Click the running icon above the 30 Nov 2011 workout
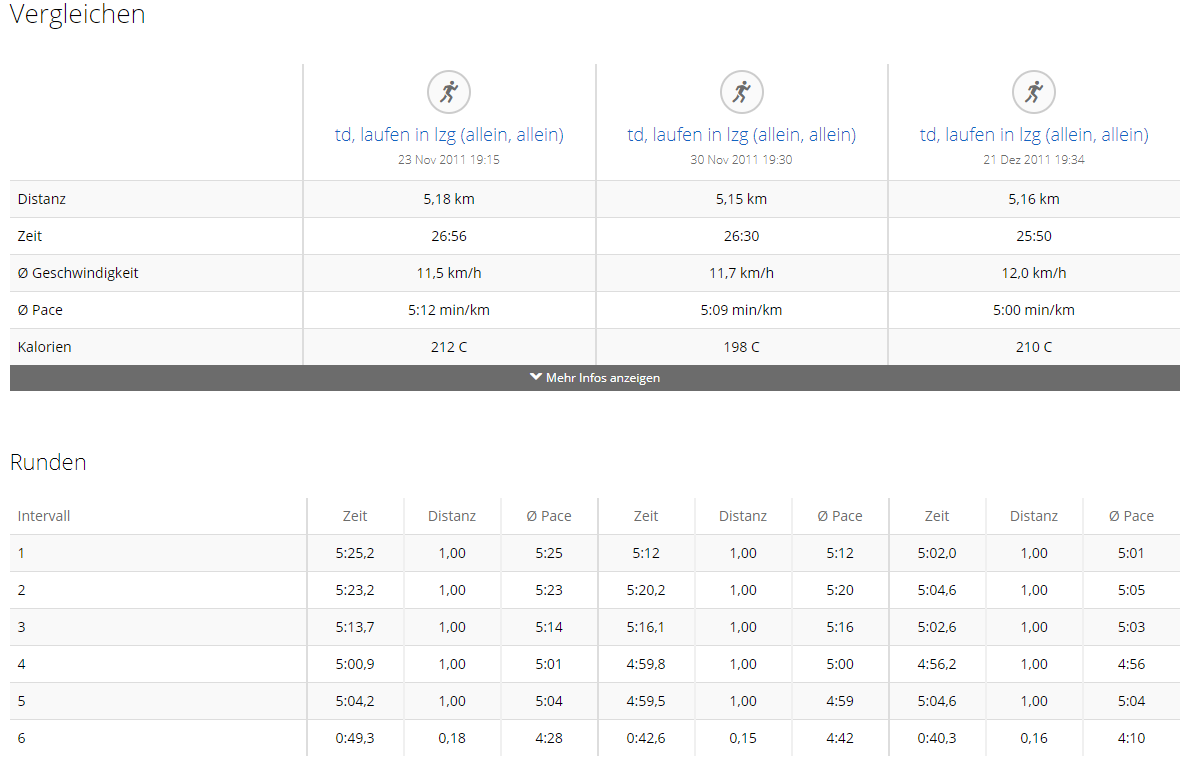This screenshot has width=1189, height=761. [x=741, y=92]
